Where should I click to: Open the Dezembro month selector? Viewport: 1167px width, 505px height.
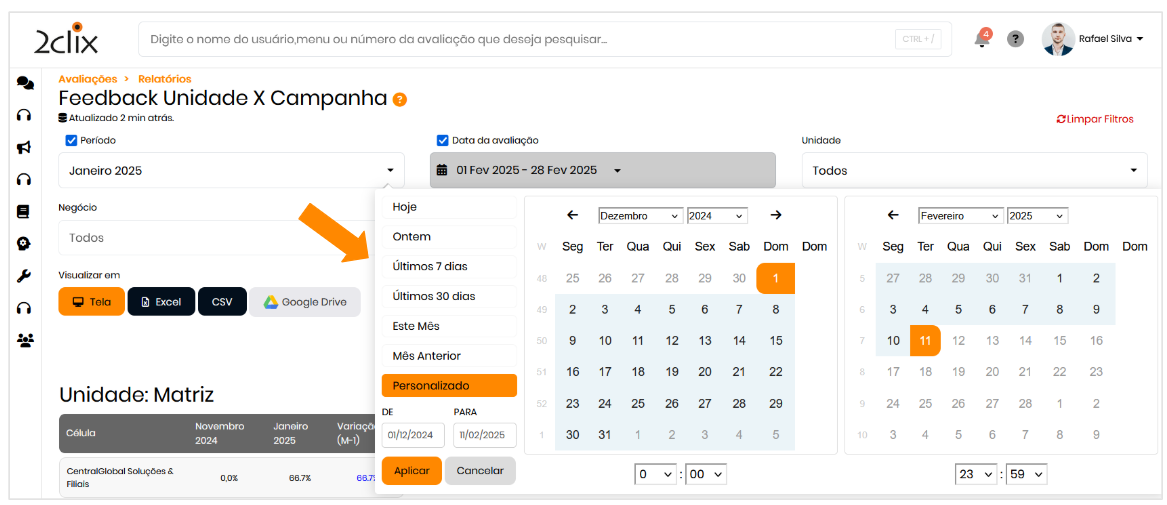(x=640, y=216)
